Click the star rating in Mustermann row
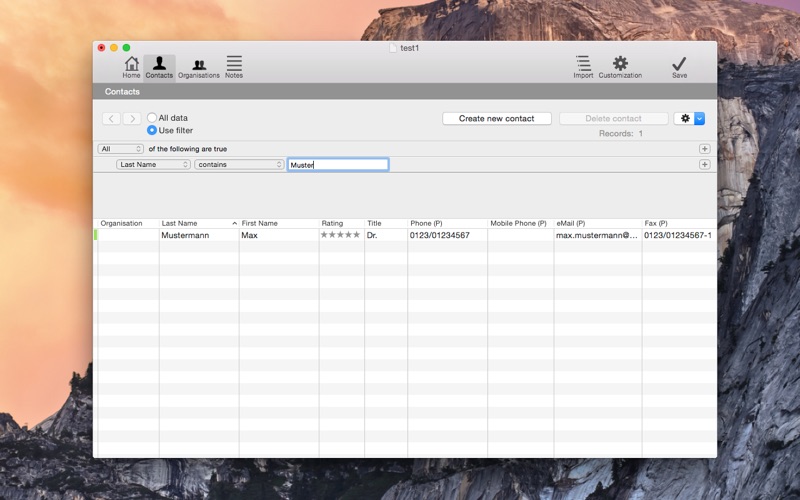 340,235
